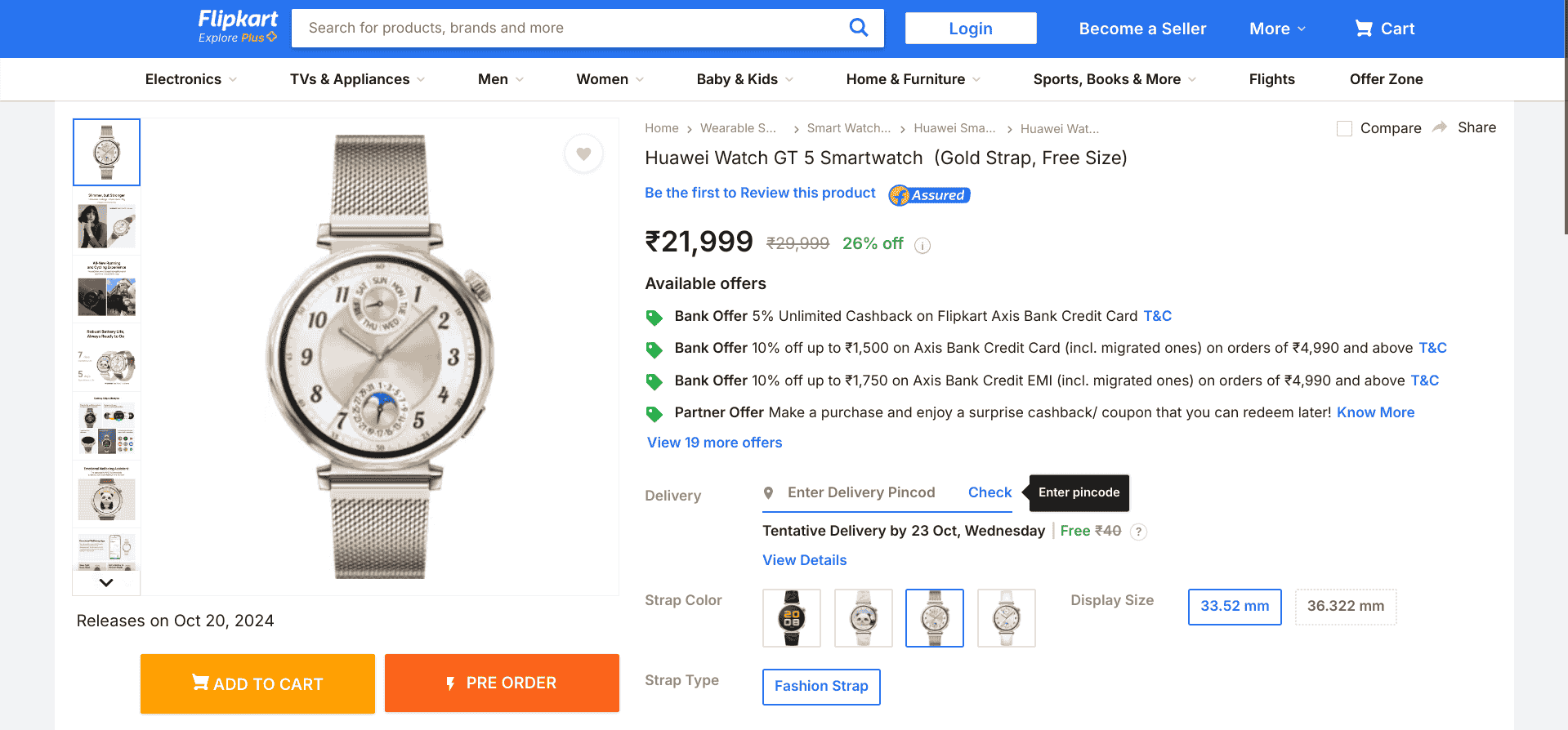This screenshot has height=730, width=1568.
Task: Add watch to wishlist heart icon
Action: click(x=583, y=154)
